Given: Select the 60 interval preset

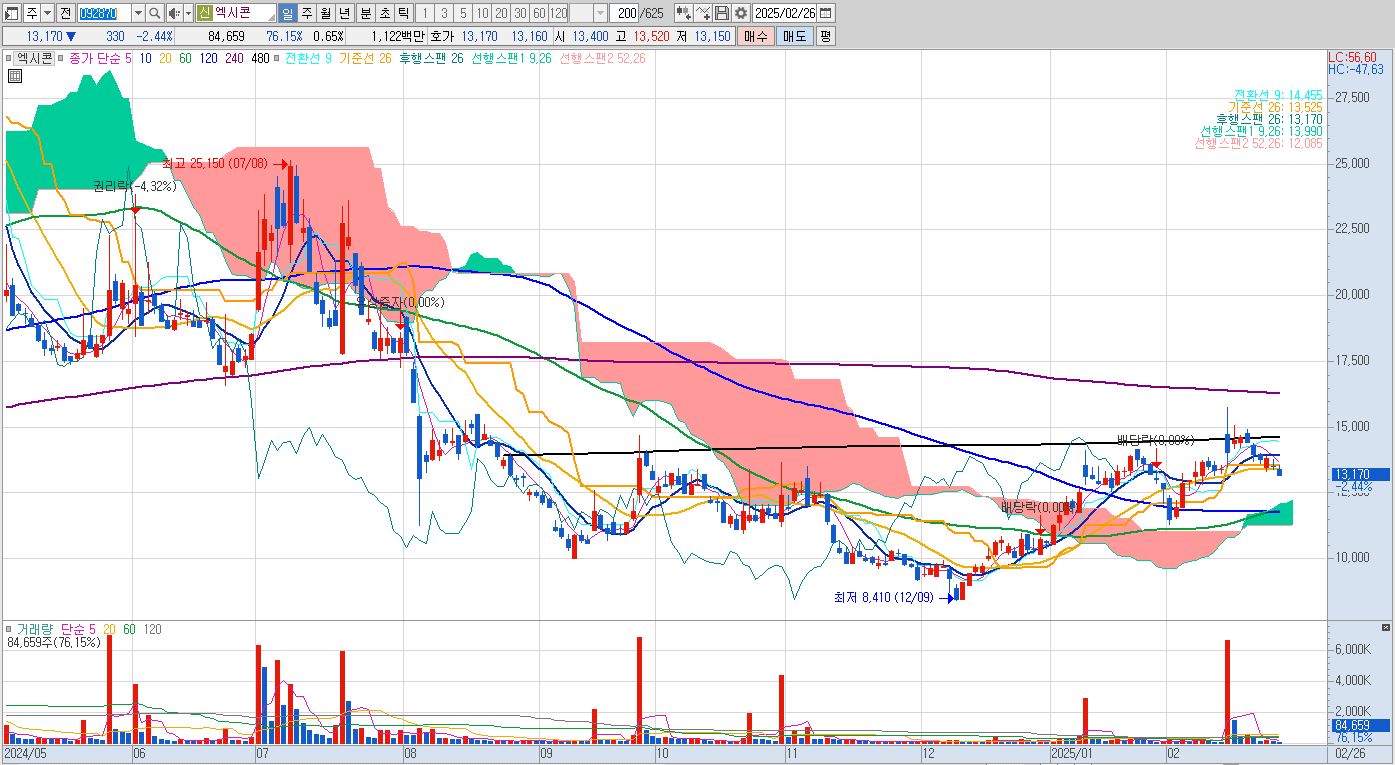Looking at the screenshot, I should tap(539, 13).
